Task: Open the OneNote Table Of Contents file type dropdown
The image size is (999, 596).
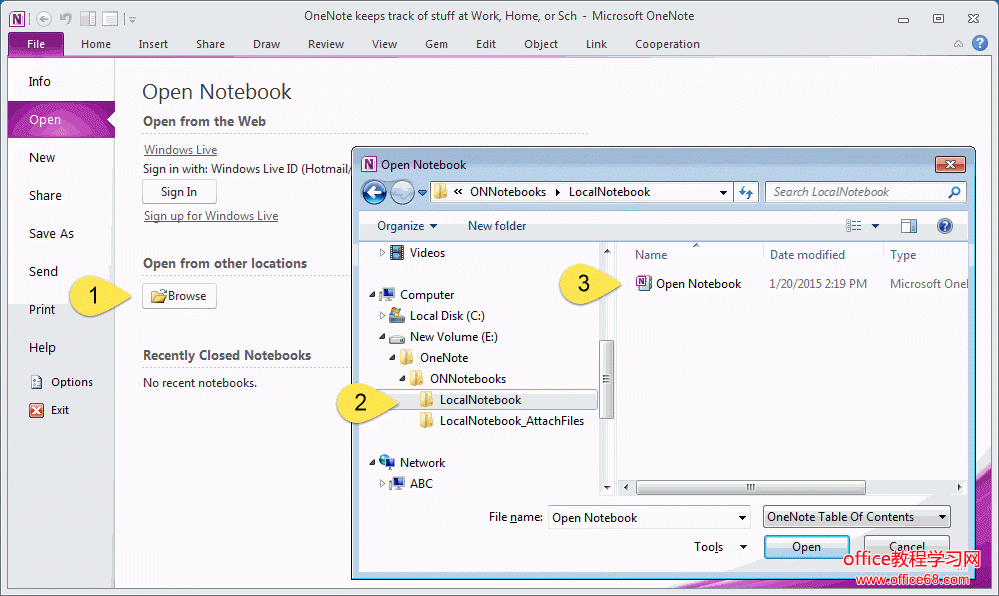Action: [x=856, y=517]
